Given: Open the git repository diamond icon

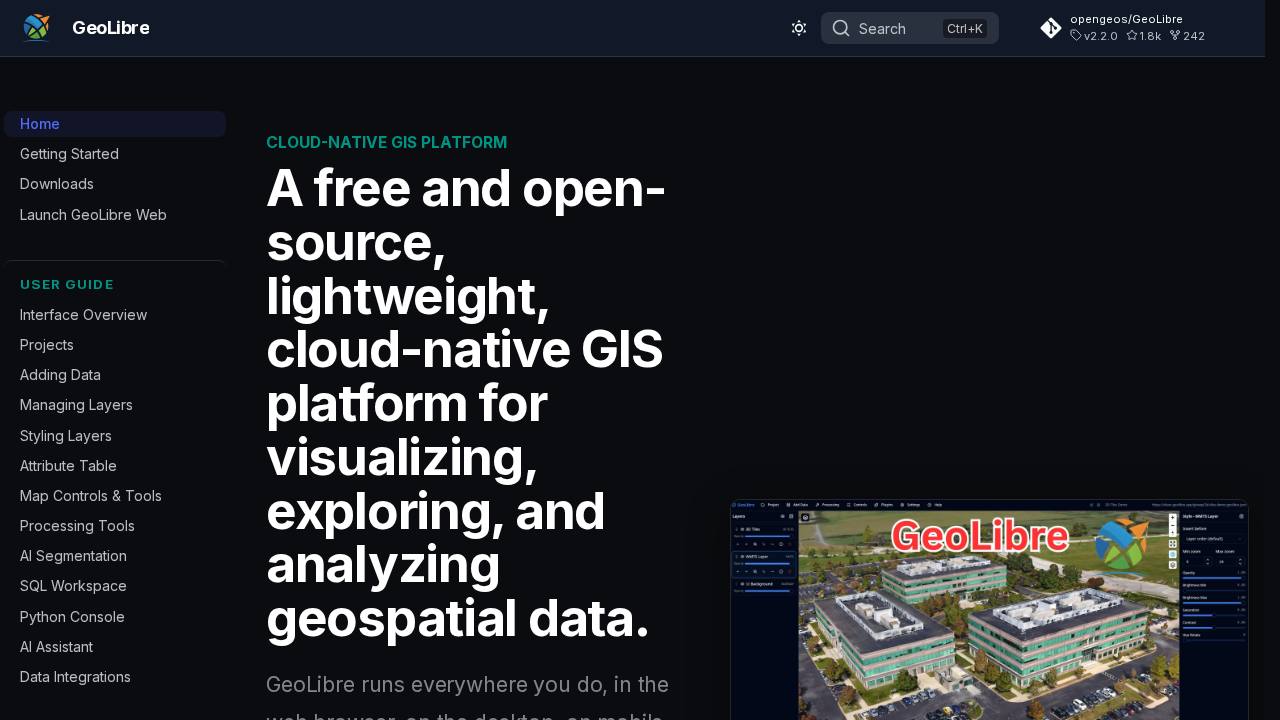Looking at the screenshot, I should tap(1051, 28).
